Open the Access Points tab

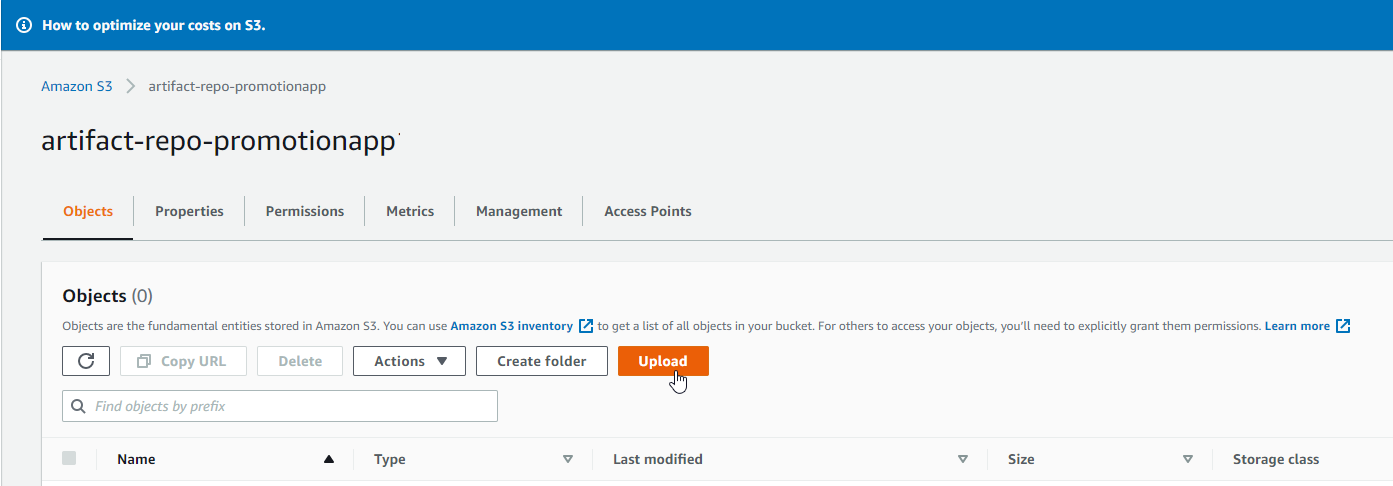pyautogui.click(x=648, y=211)
